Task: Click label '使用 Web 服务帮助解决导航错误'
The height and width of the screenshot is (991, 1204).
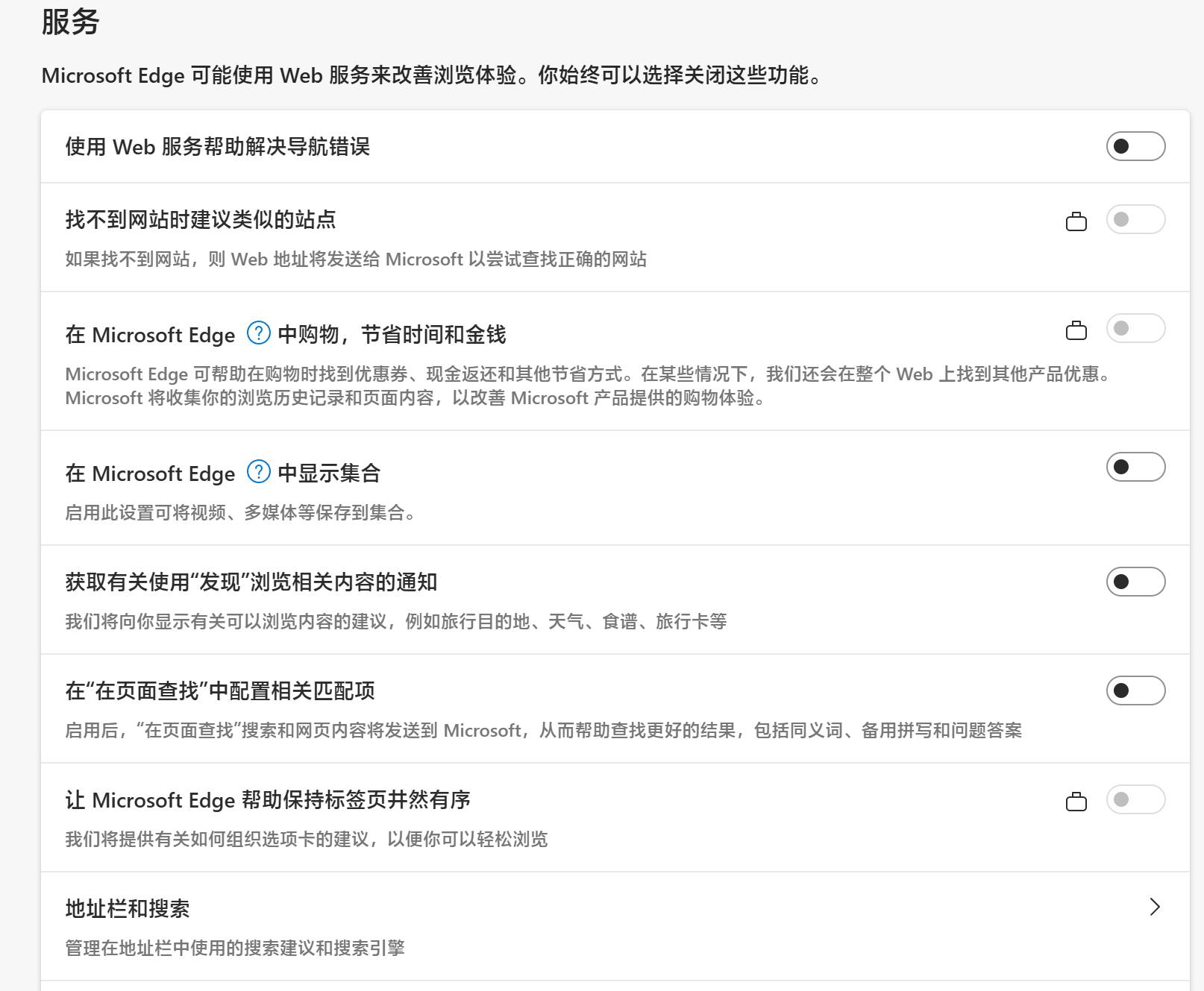Action: click(x=218, y=147)
